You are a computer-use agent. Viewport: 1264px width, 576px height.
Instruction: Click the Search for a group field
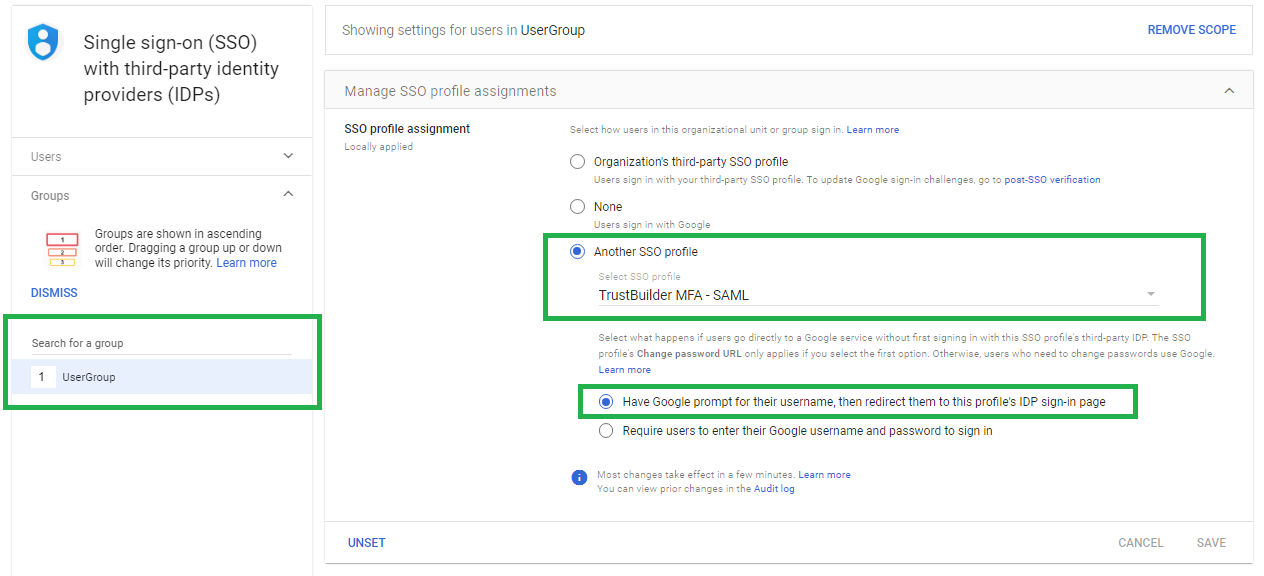(160, 343)
